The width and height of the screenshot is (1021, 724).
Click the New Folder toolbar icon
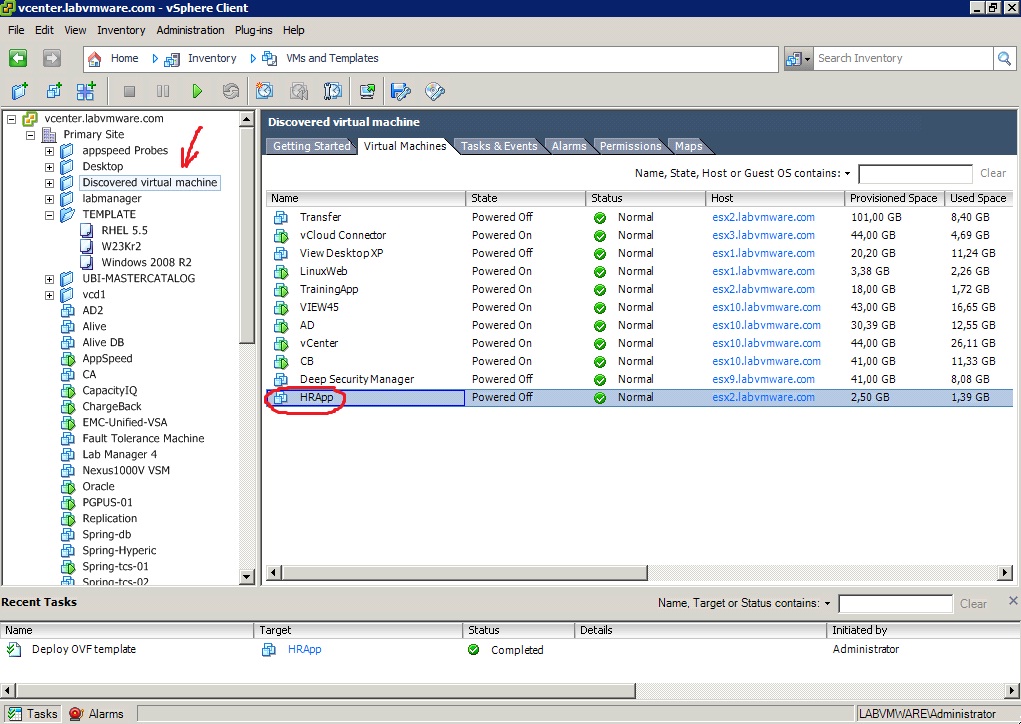(x=20, y=91)
